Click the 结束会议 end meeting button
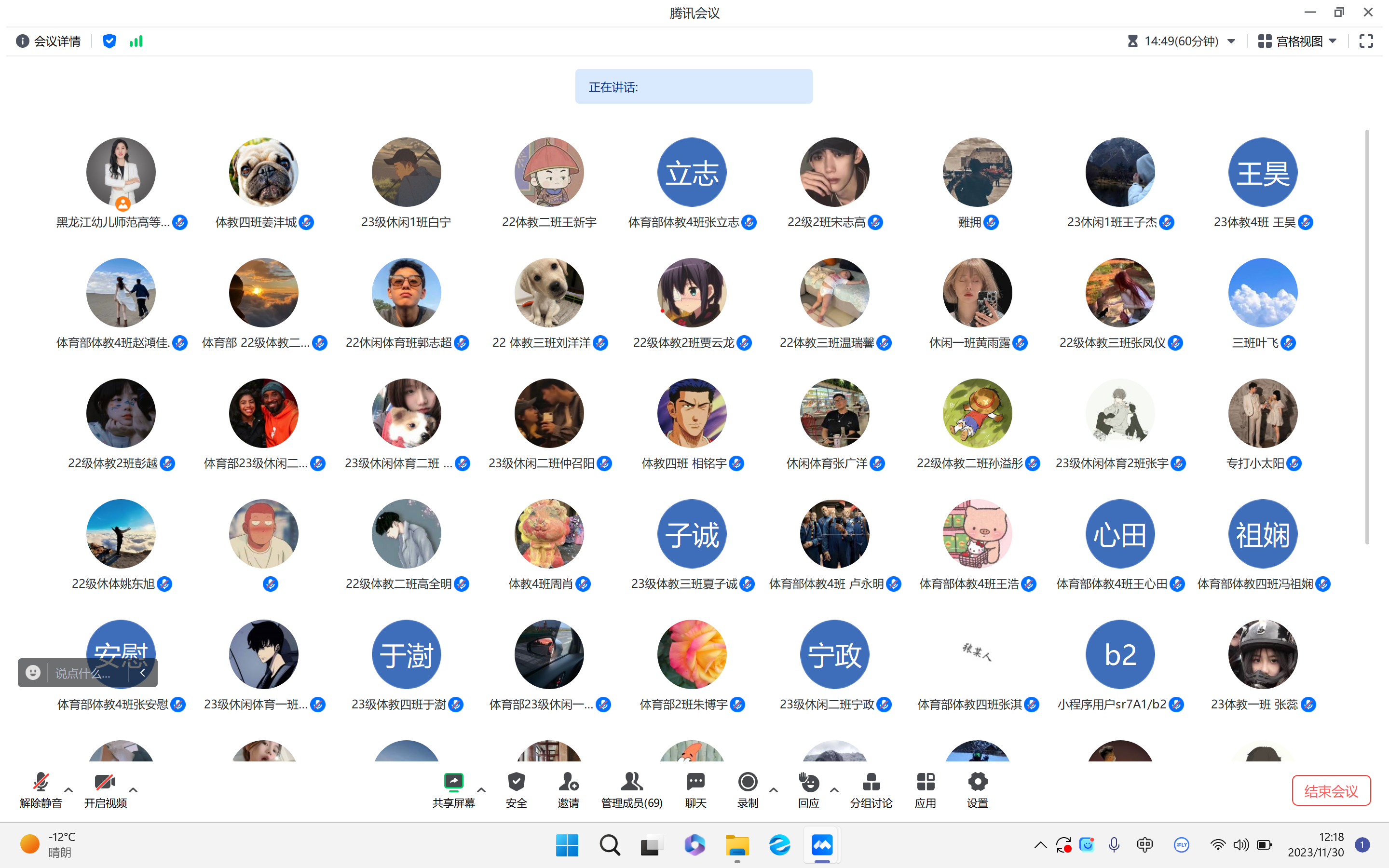 point(1331,790)
